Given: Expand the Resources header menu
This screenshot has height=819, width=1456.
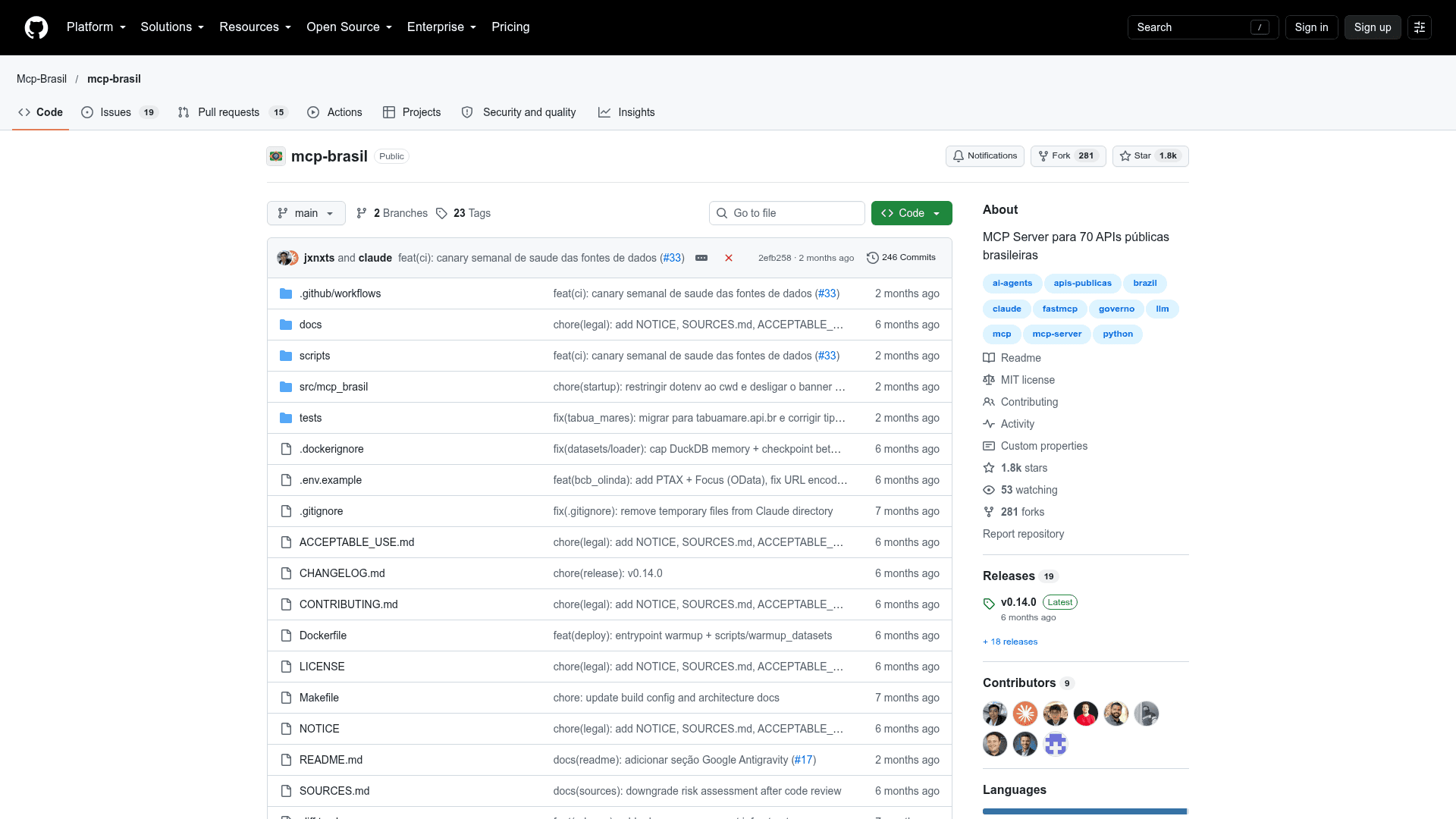Looking at the screenshot, I should (255, 27).
